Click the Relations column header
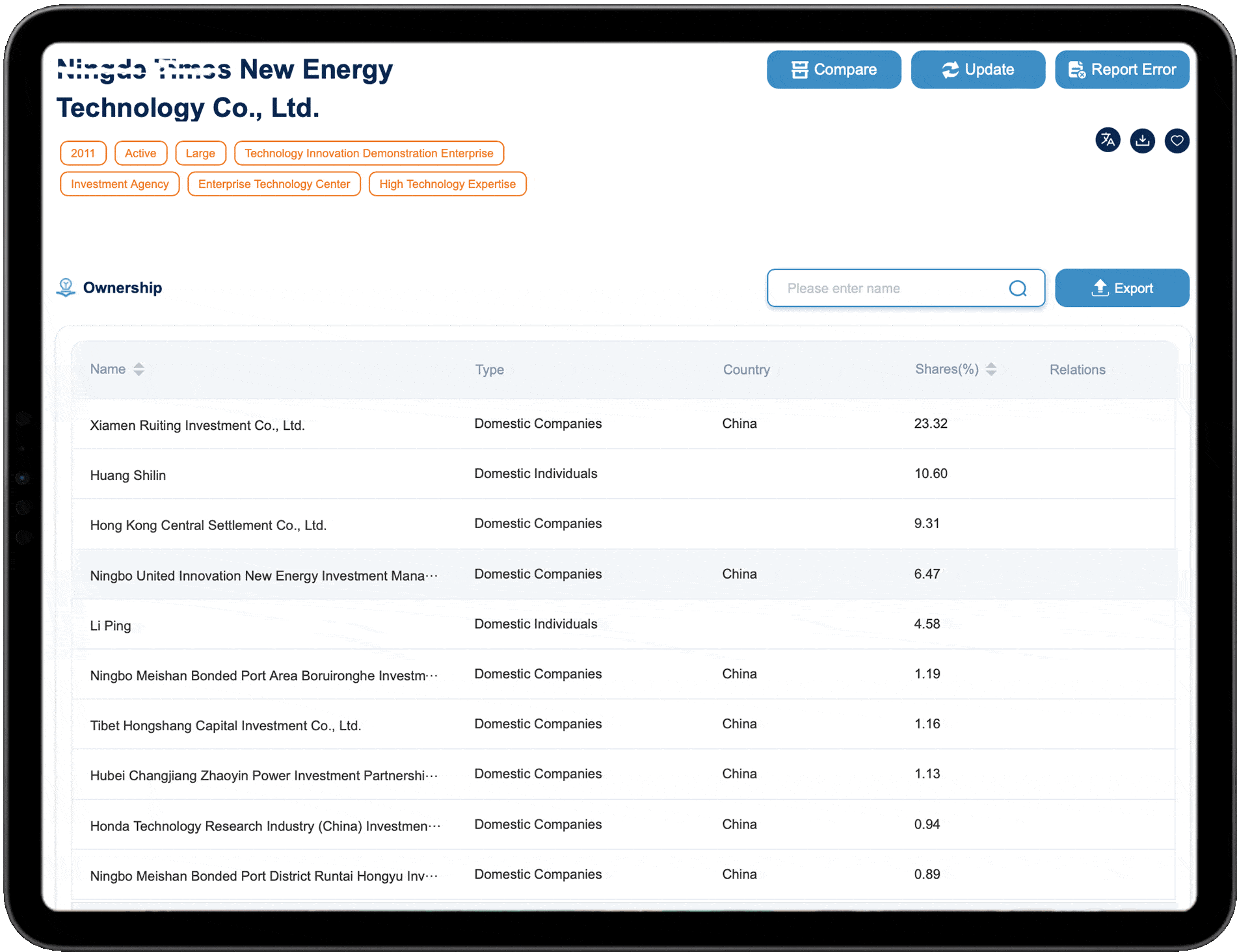Viewport: 1237px width, 952px height. [x=1077, y=369]
